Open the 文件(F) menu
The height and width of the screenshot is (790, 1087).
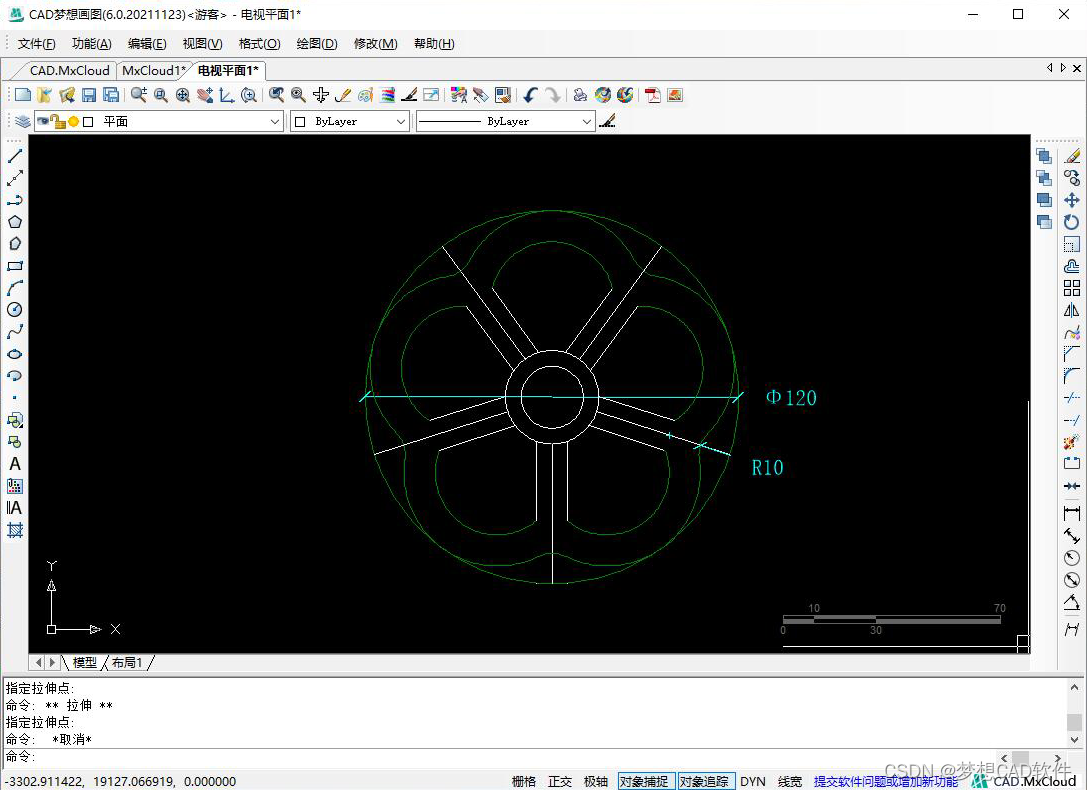pos(36,44)
